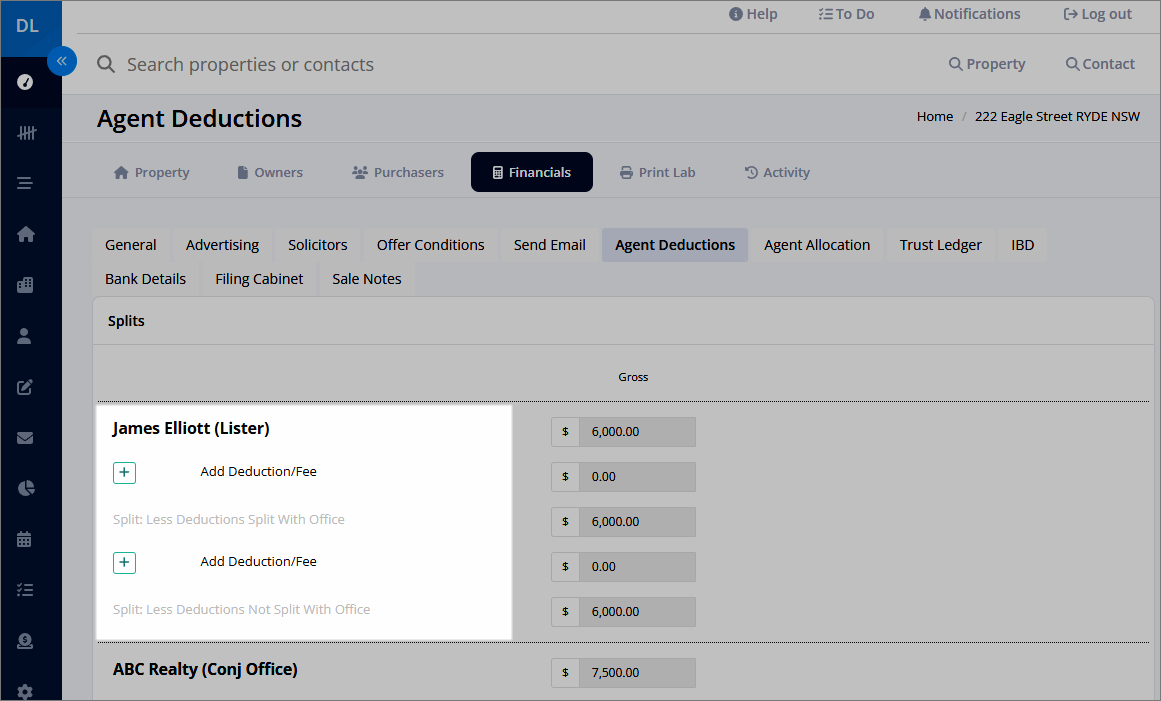Switch to the Agent Allocation tab
The height and width of the screenshot is (701, 1161).
(817, 245)
